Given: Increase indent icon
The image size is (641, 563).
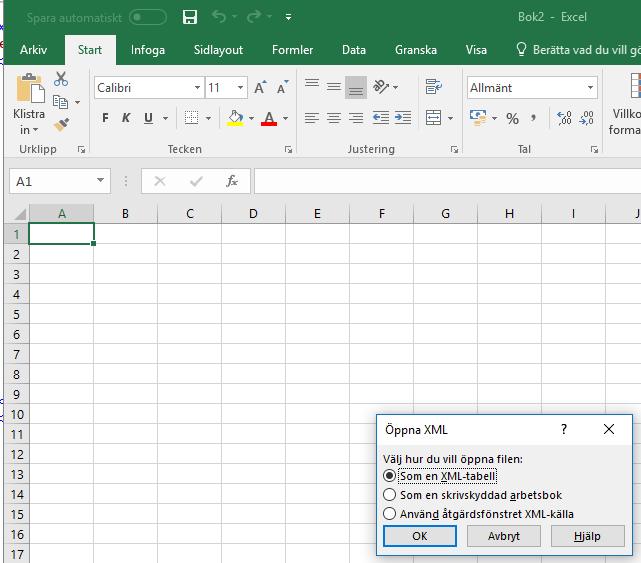Looking at the screenshot, I should [403, 118].
